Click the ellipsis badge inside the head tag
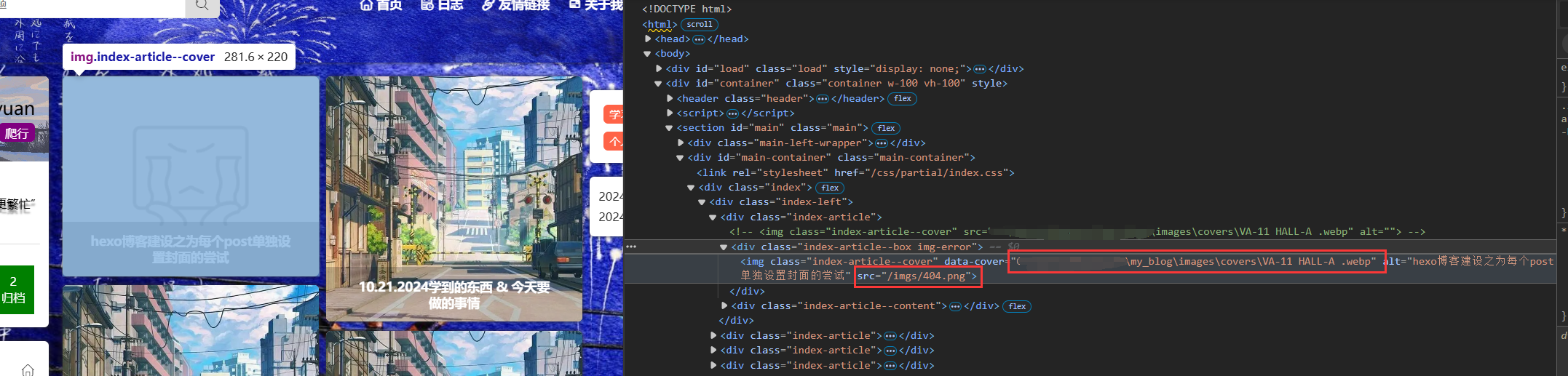This screenshot has height=376, width=1568. (x=699, y=39)
